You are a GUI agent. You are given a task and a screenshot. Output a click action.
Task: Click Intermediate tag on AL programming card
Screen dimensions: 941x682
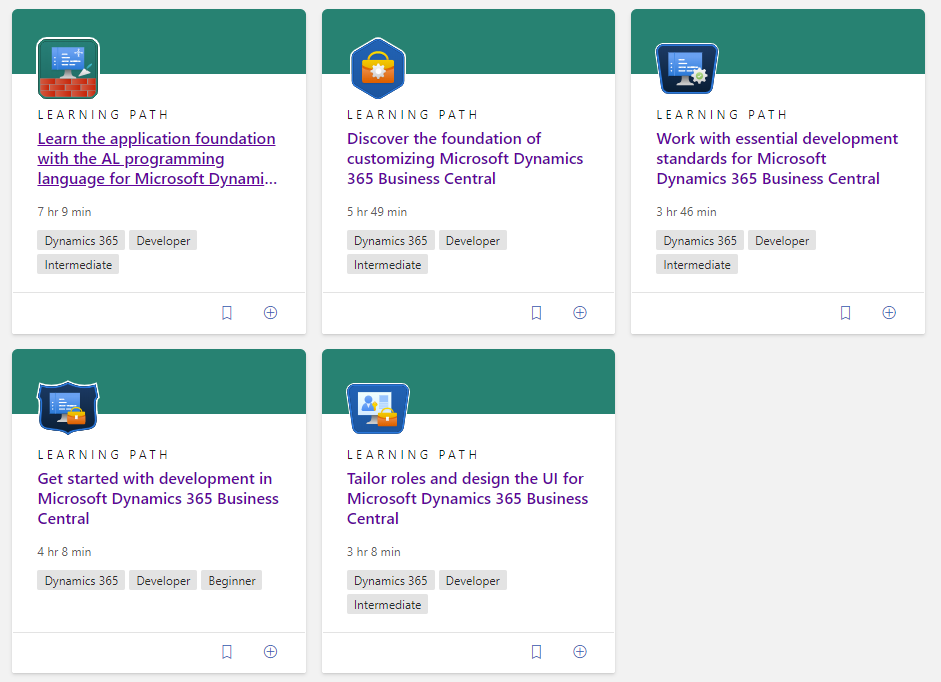pos(78,265)
